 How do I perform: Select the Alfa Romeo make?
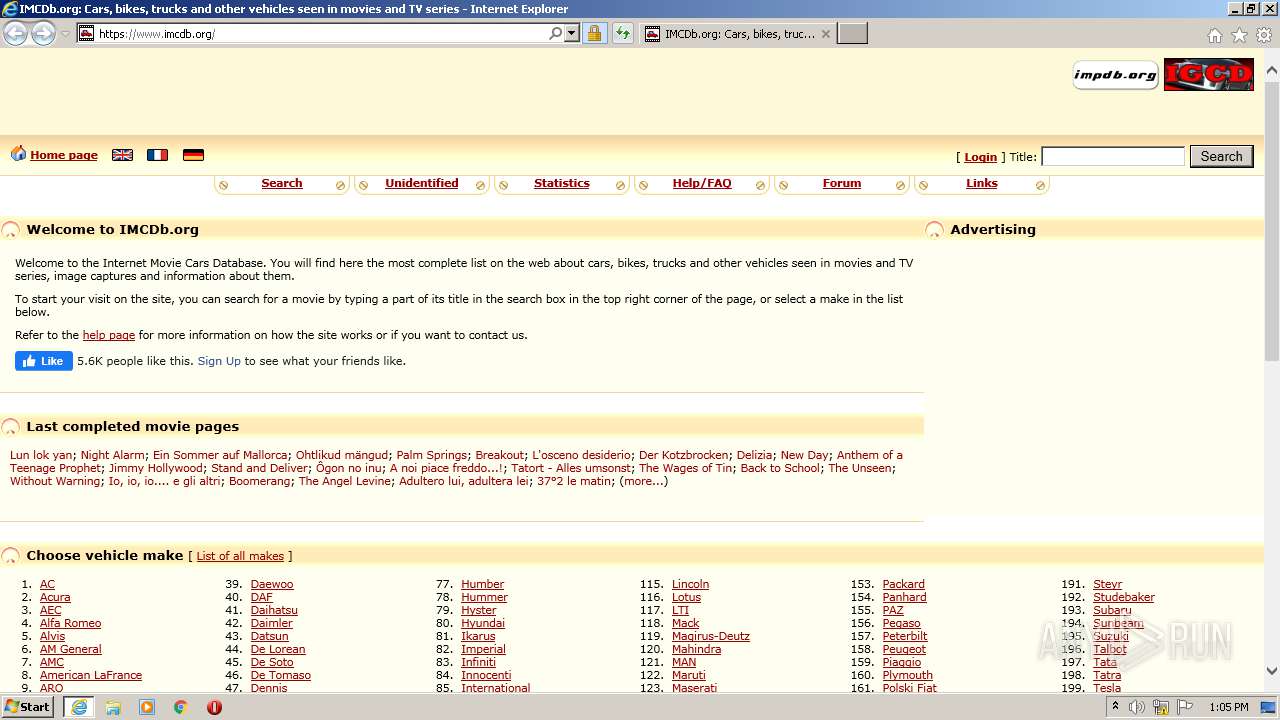(70, 623)
